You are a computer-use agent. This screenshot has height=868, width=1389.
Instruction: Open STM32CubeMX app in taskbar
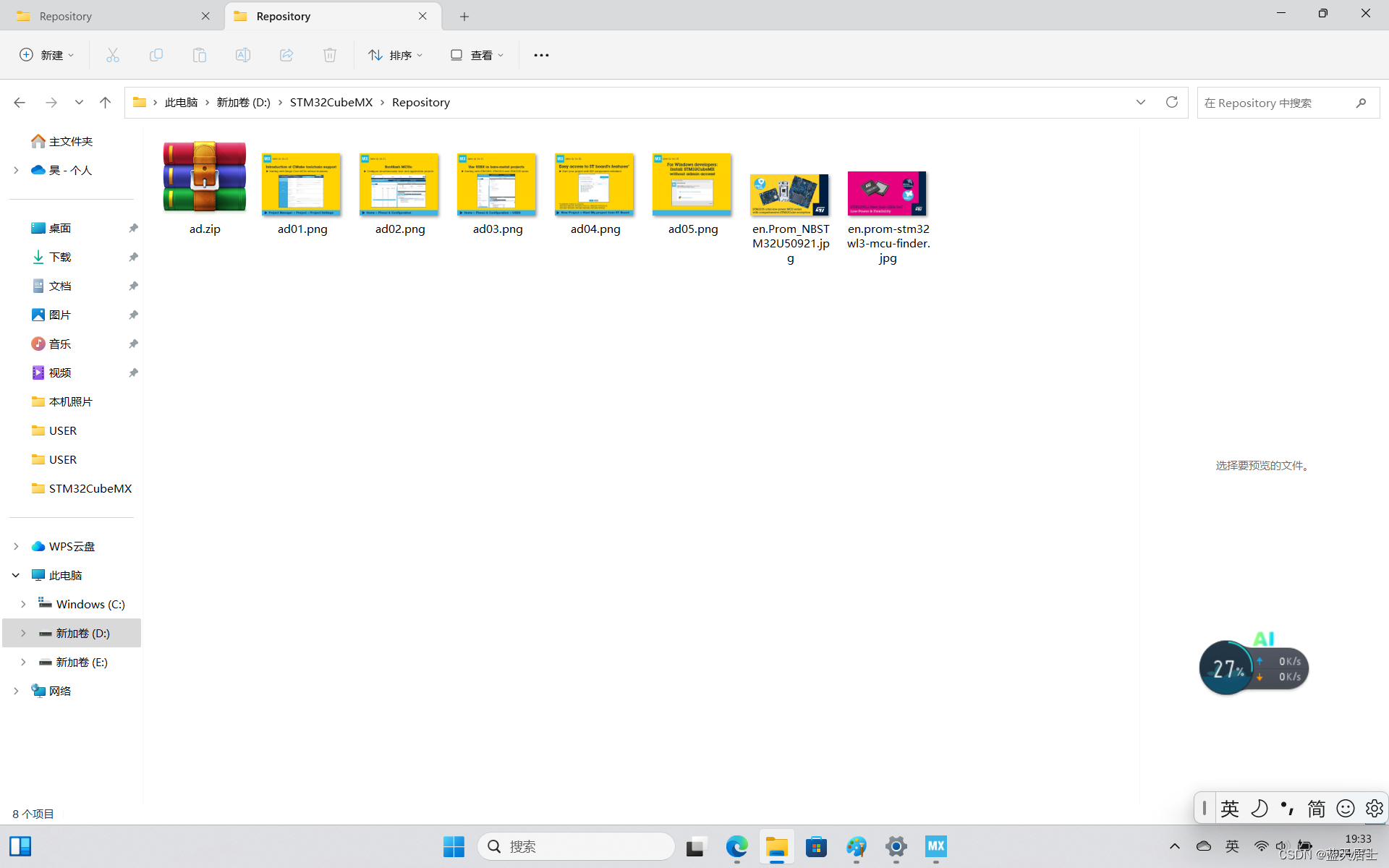tap(935, 846)
